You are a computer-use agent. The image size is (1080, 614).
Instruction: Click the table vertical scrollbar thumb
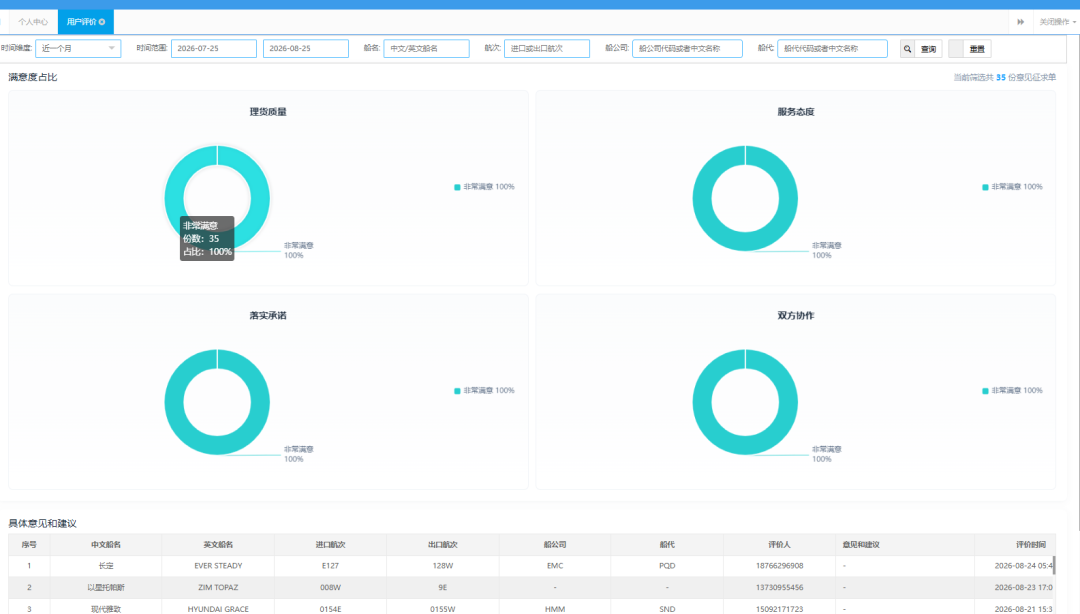(x=1054, y=565)
